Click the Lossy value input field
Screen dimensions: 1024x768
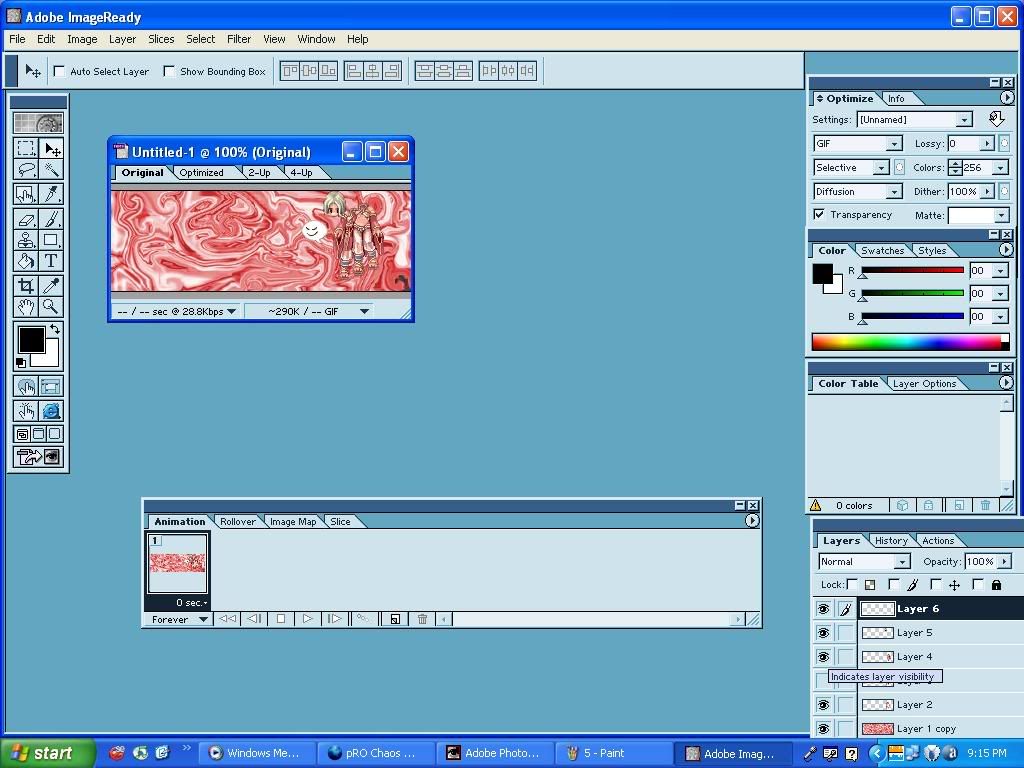pyautogui.click(x=964, y=144)
